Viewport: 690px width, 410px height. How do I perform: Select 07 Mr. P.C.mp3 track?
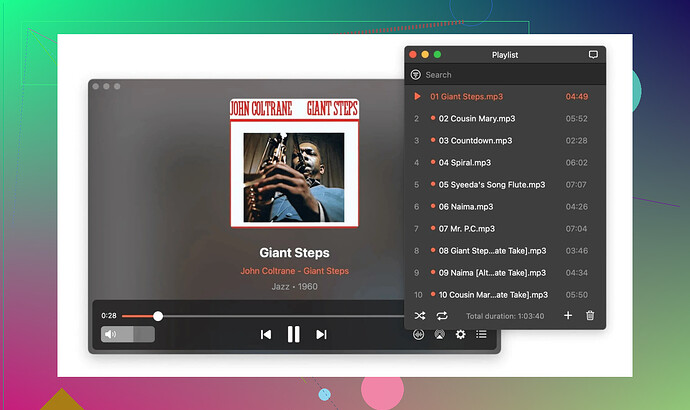tap(505, 228)
